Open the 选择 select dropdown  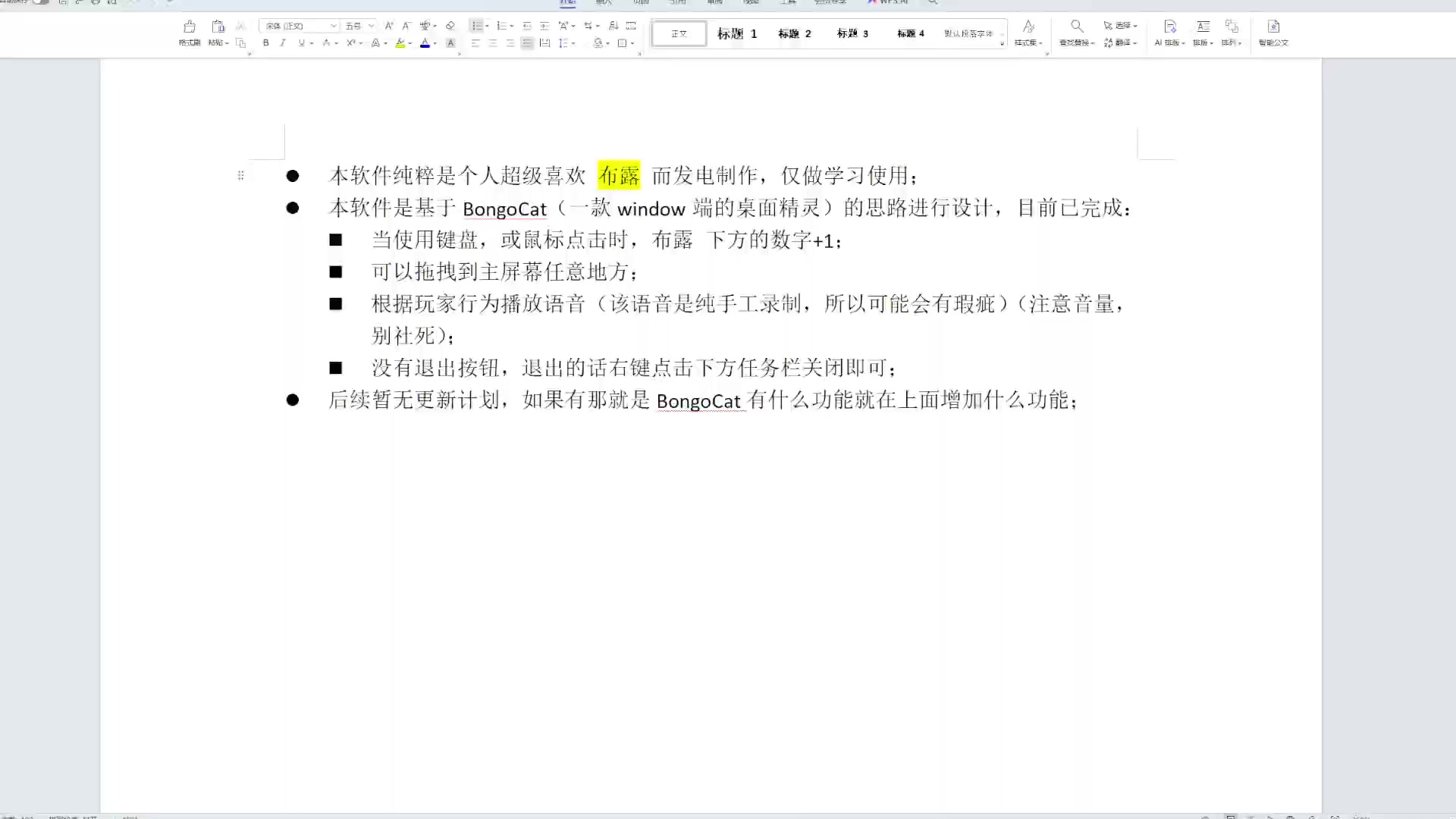click(x=1120, y=26)
